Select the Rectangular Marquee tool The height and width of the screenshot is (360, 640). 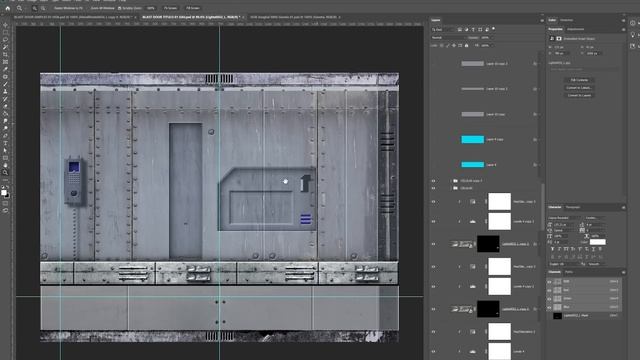point(5,33)
